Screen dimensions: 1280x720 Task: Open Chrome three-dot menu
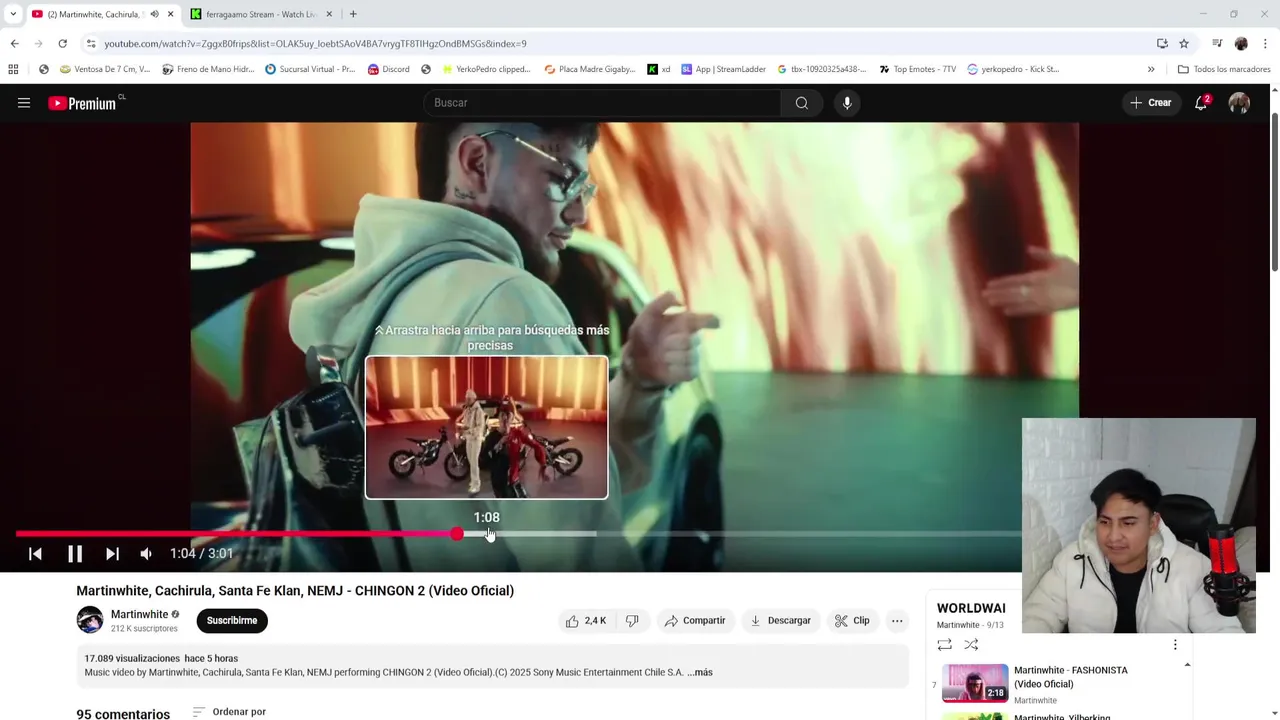pyautogui.click(x=1266, y=43)
